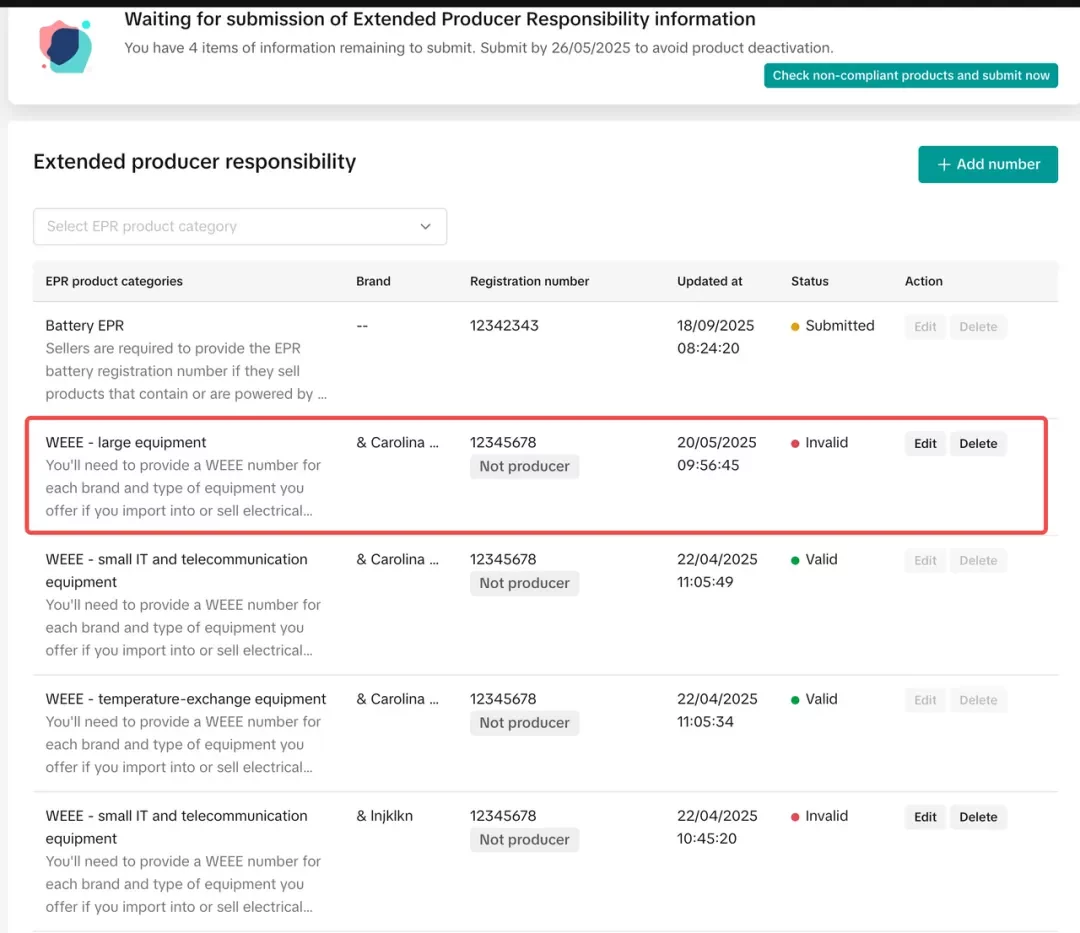Click the Registration number column header
This screenshot has height=933, width=1080.
coord(529,281)
